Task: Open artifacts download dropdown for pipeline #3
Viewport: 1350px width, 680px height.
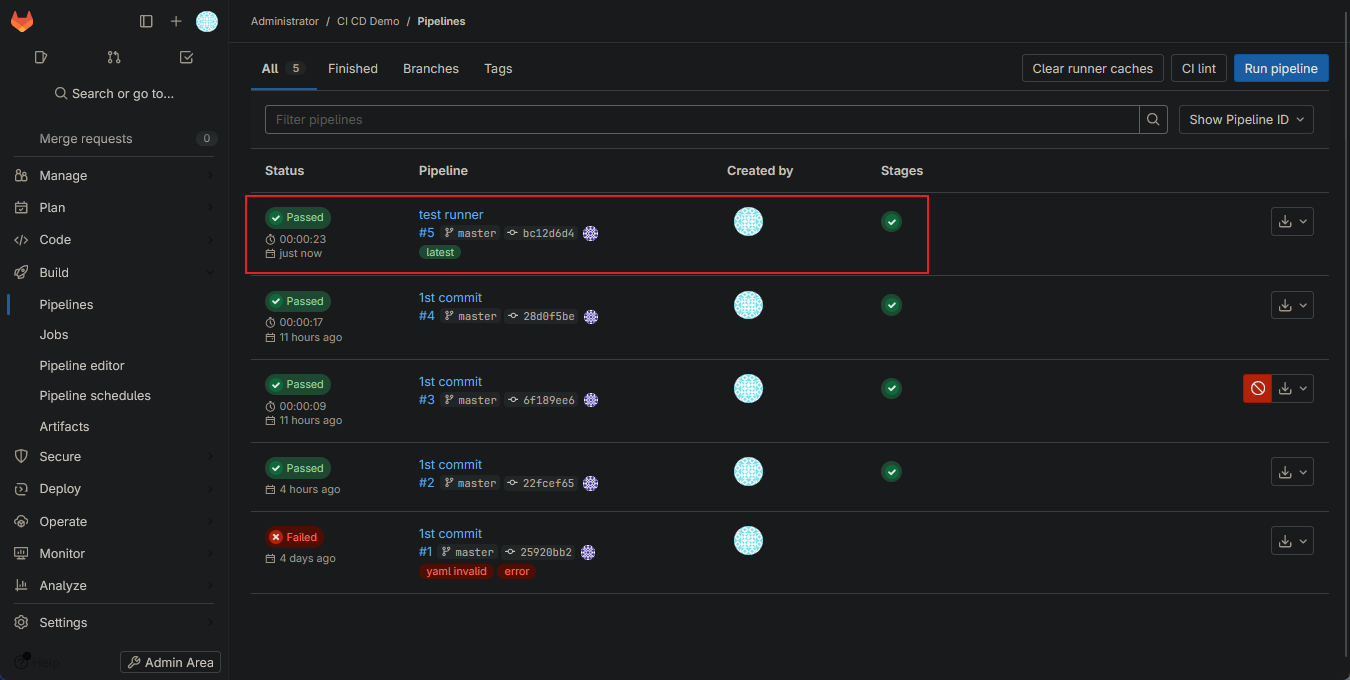Action: (1292, 388)
